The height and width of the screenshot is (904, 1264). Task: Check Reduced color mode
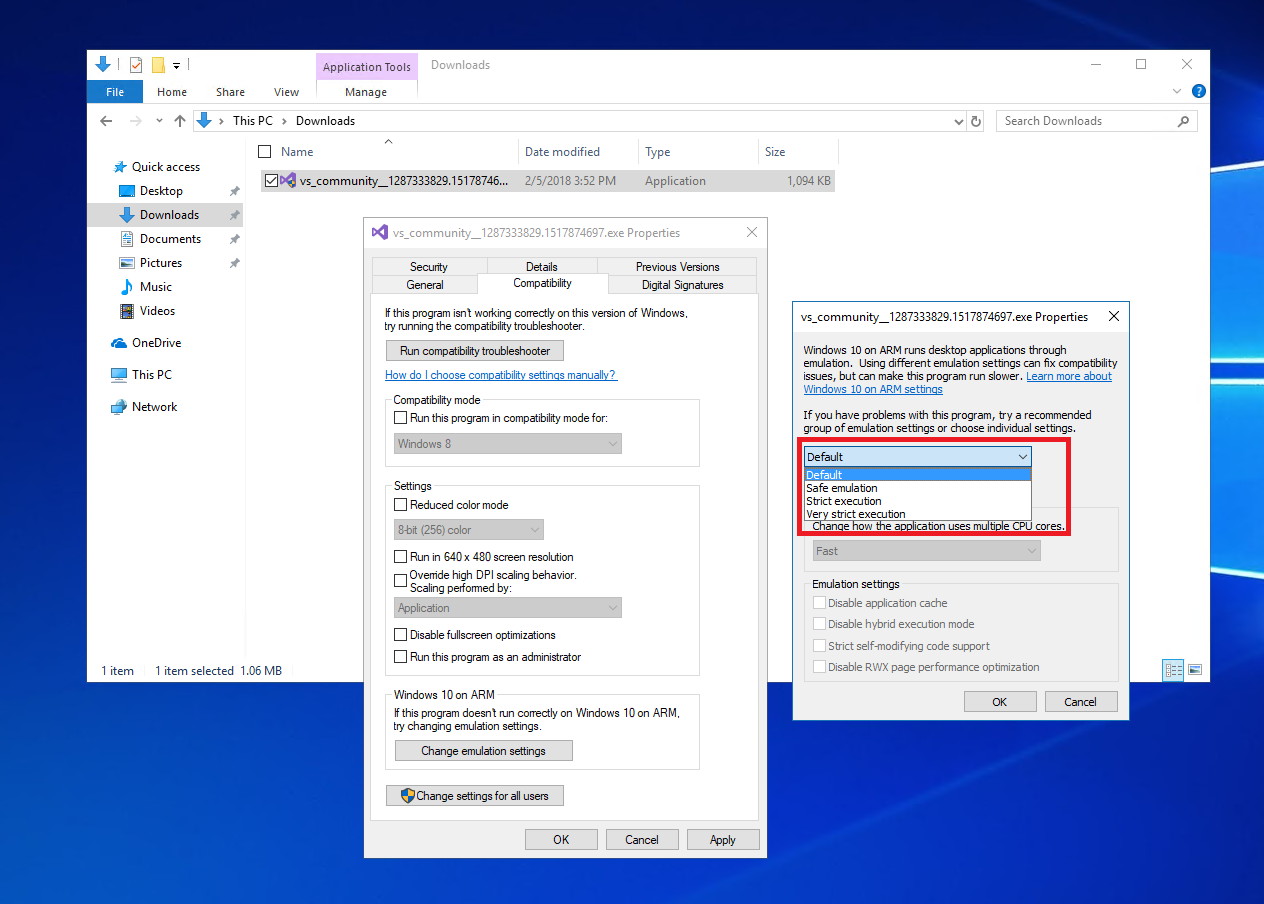pos(401,505)
